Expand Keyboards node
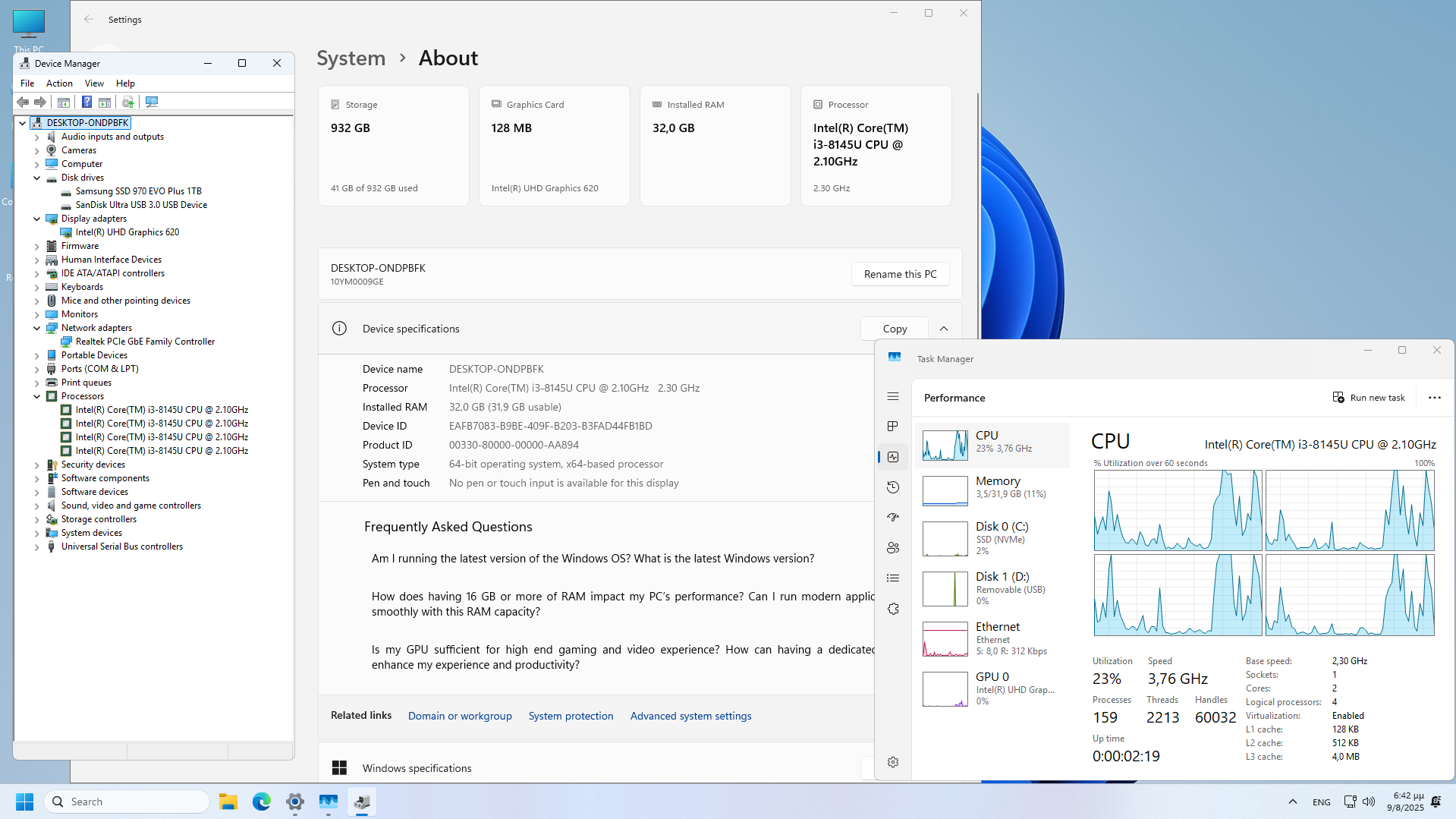The image size is (1456, 819). (x=36, y=288)
